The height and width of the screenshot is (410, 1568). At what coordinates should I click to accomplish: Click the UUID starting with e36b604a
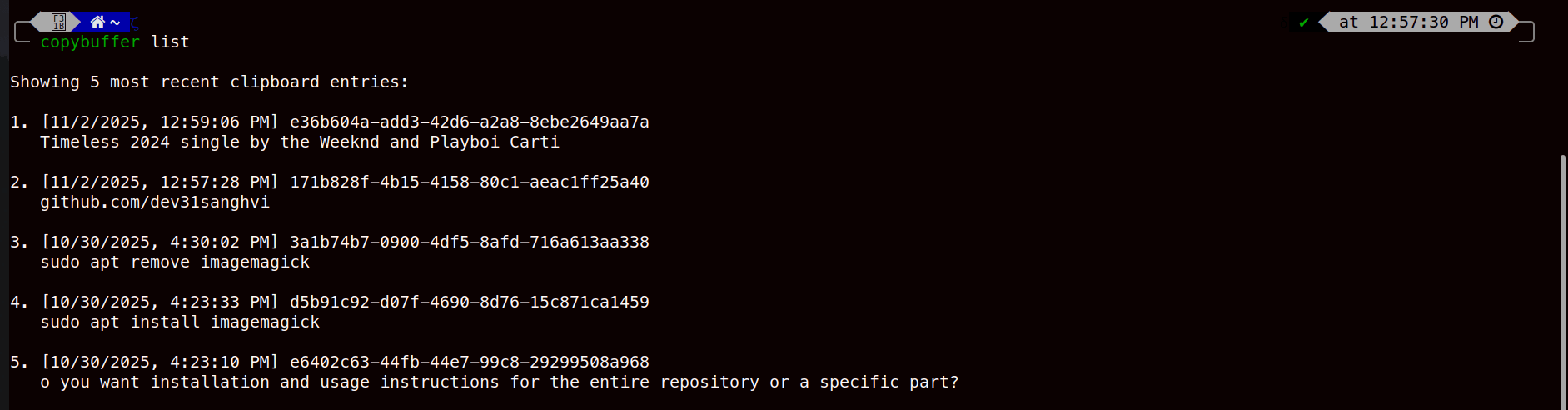(x=470, y=122)
